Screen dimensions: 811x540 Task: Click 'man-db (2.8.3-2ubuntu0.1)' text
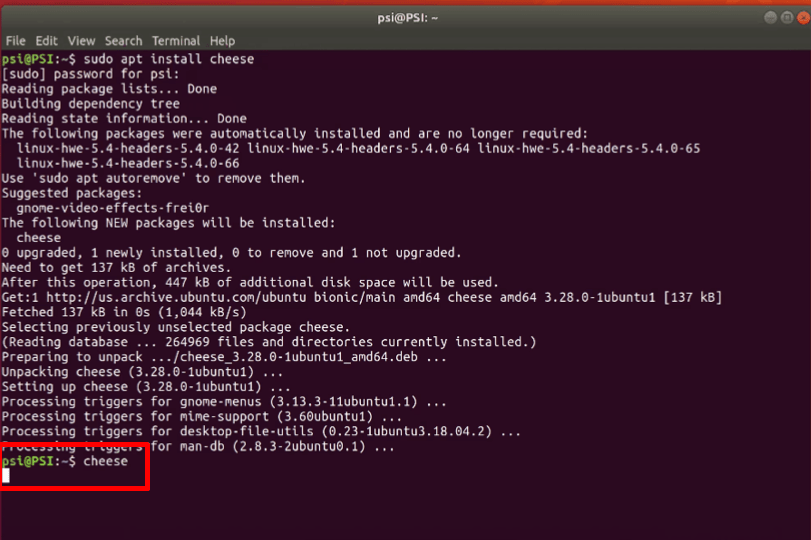273,446
